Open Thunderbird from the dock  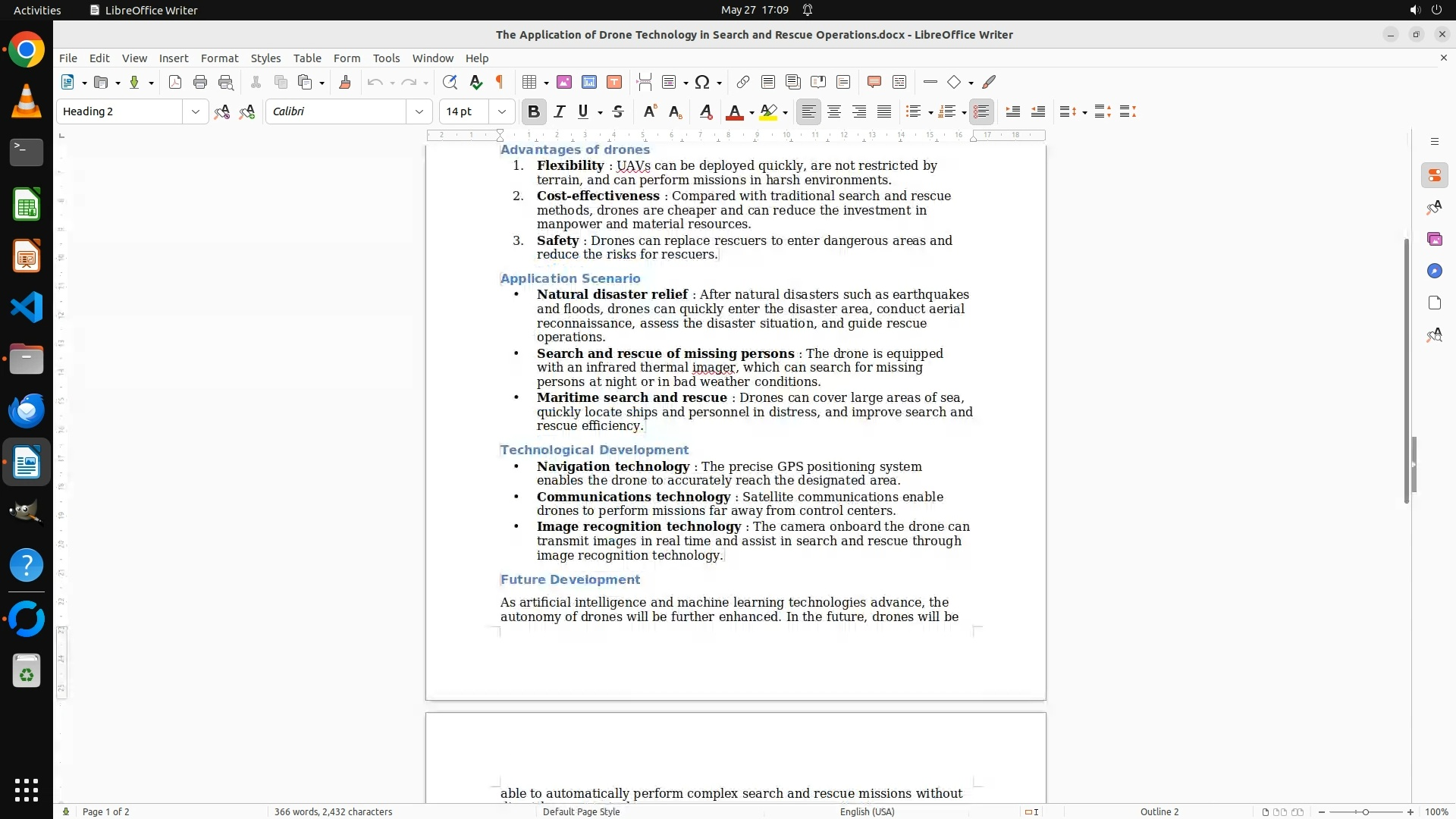(x=27, y=410)
